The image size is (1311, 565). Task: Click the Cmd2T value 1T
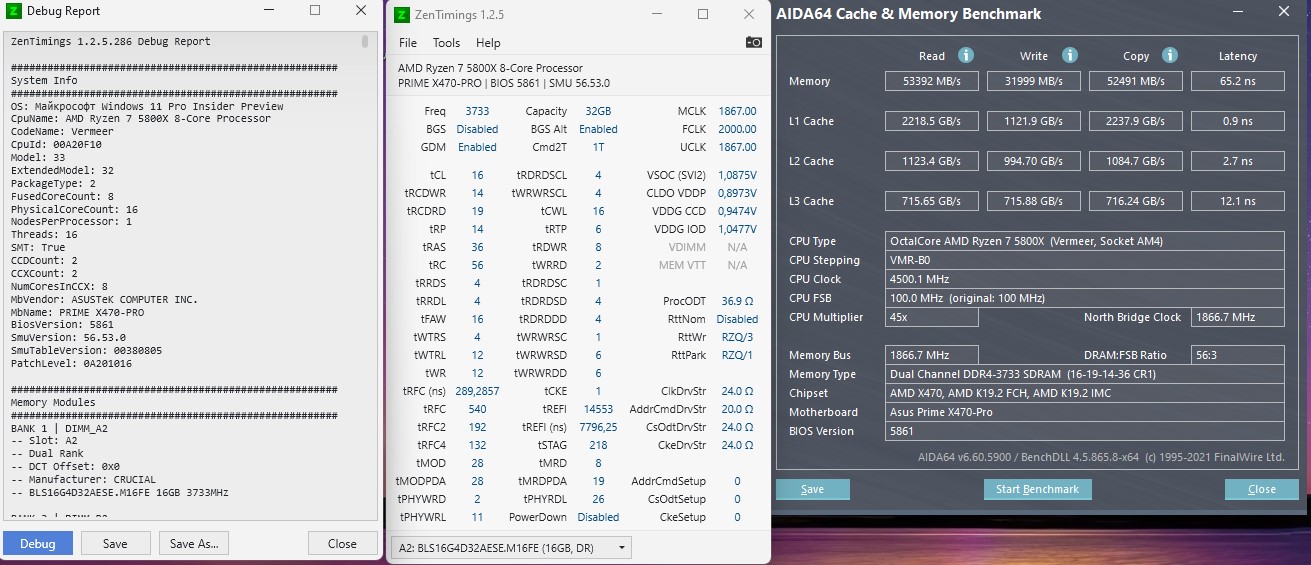598,147
